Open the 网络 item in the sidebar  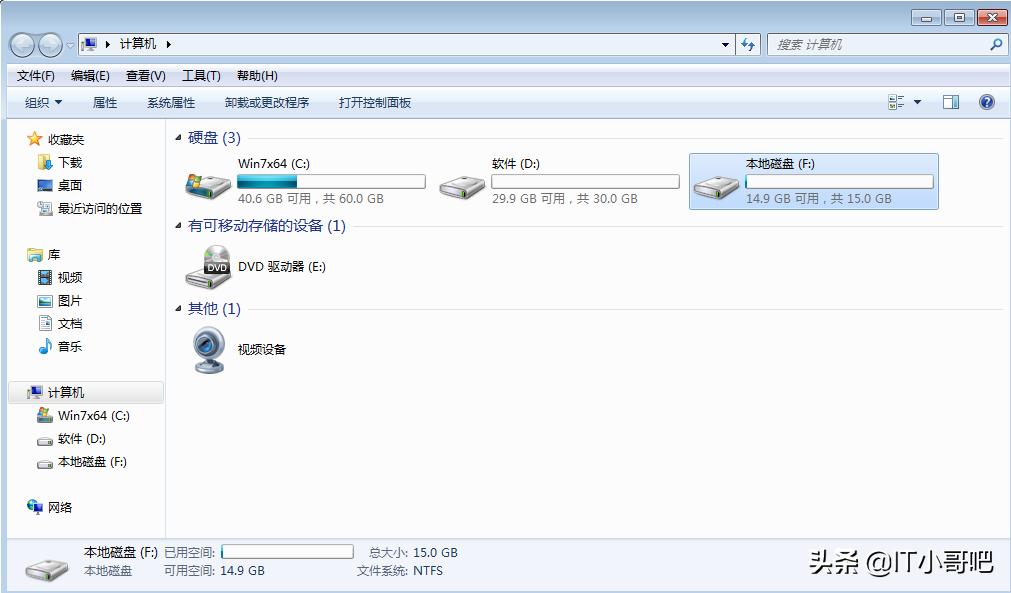(x=61, y=507)
